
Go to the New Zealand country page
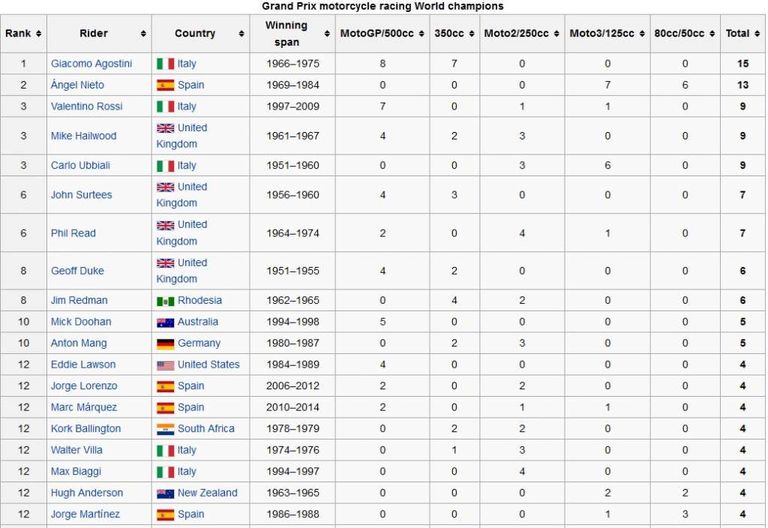pos(207,493)
